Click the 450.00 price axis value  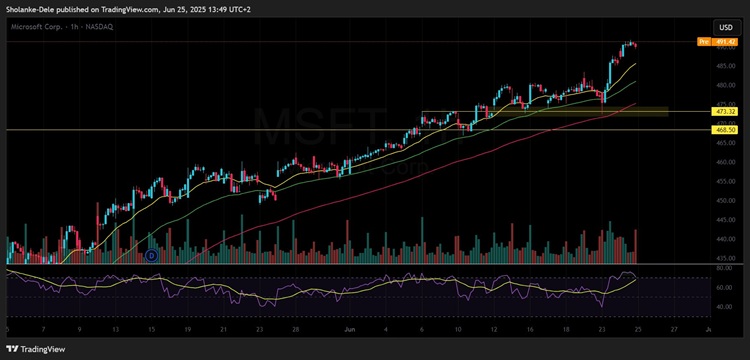coord(726,200)
